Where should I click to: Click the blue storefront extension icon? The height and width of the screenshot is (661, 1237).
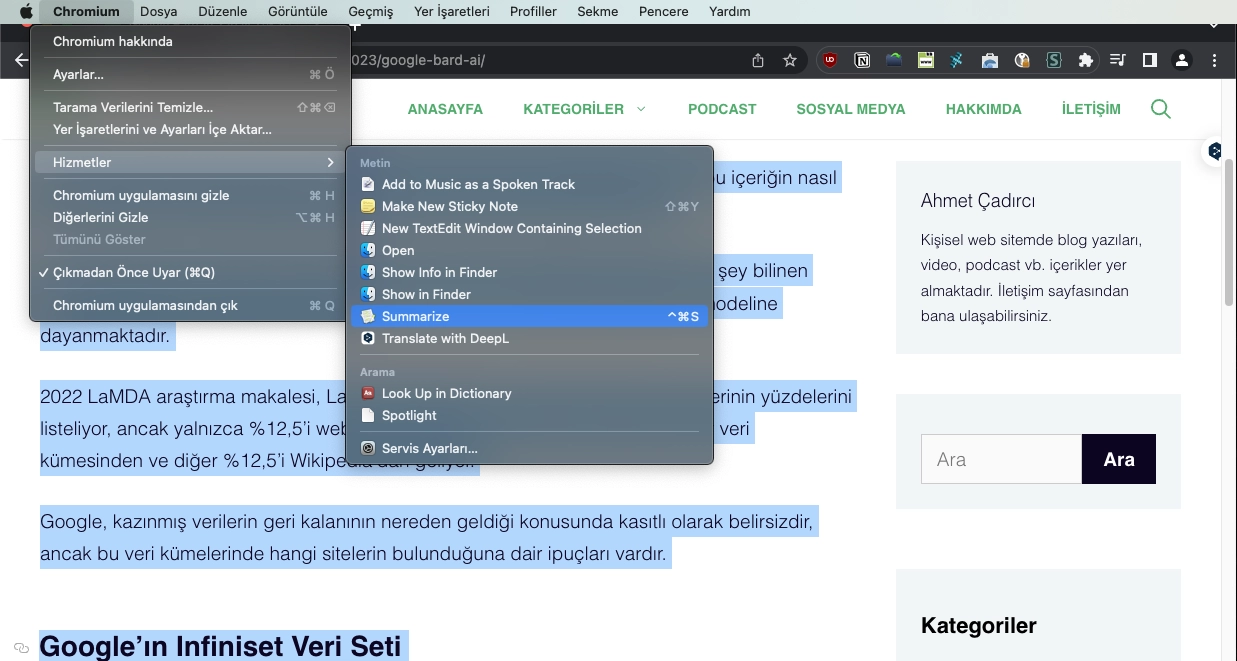(989, 60)
